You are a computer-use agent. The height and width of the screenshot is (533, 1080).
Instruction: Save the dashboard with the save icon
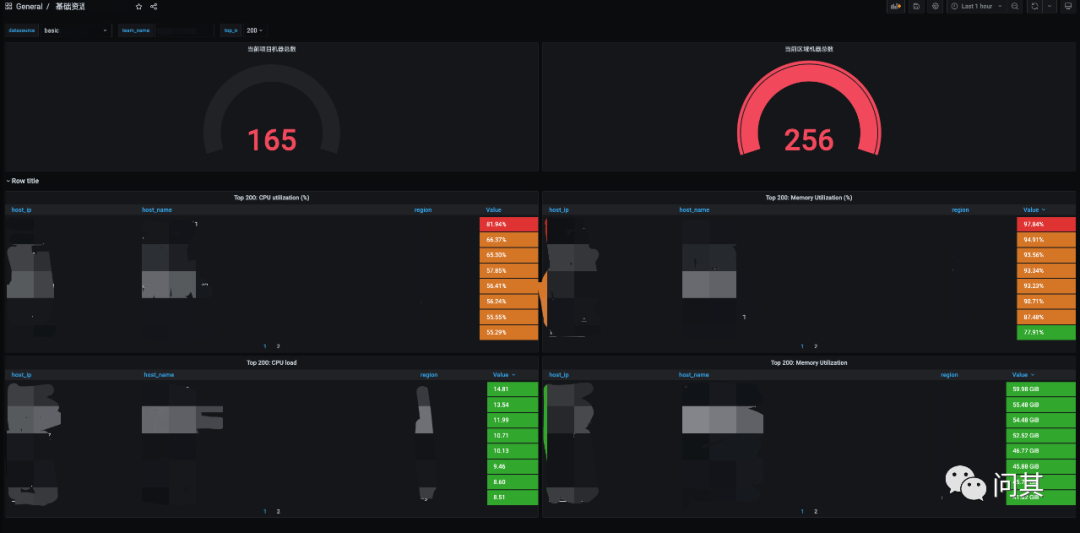[916, 6]
